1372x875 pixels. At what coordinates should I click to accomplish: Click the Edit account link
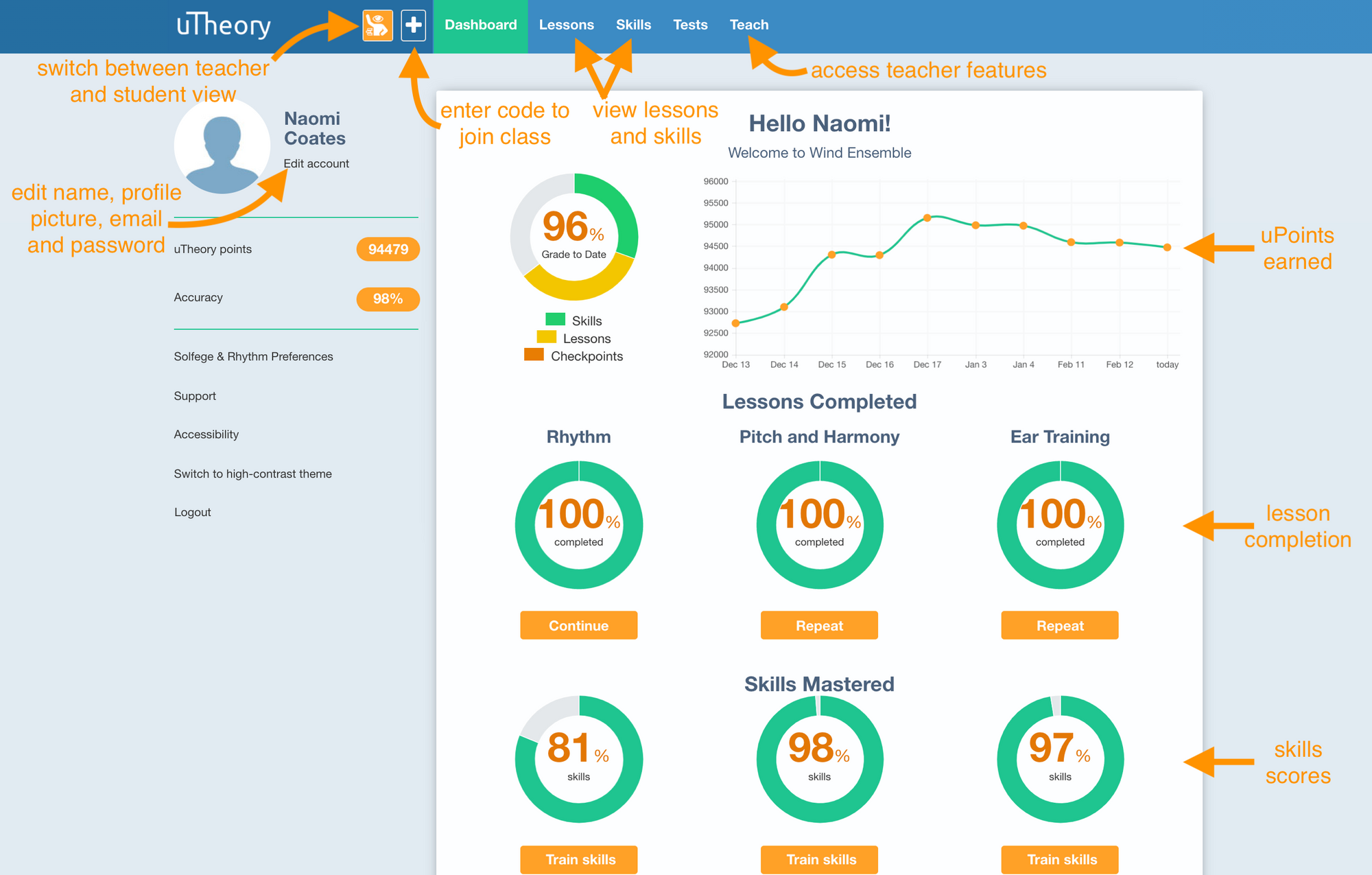click(x=316, y=163)
